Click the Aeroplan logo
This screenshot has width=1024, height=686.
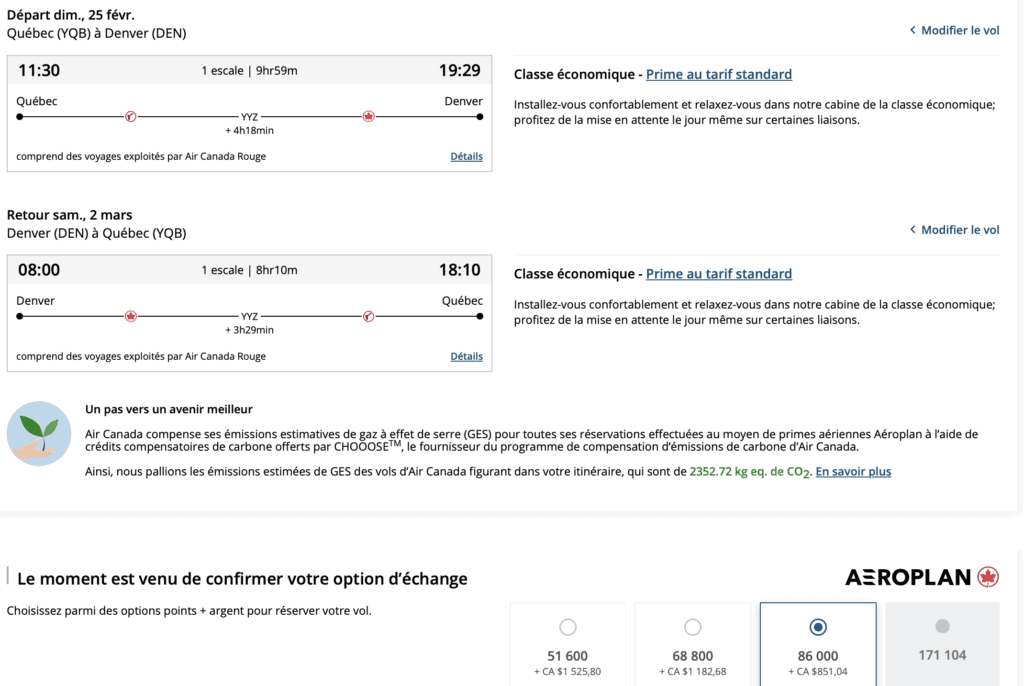[x=921, y=577]
